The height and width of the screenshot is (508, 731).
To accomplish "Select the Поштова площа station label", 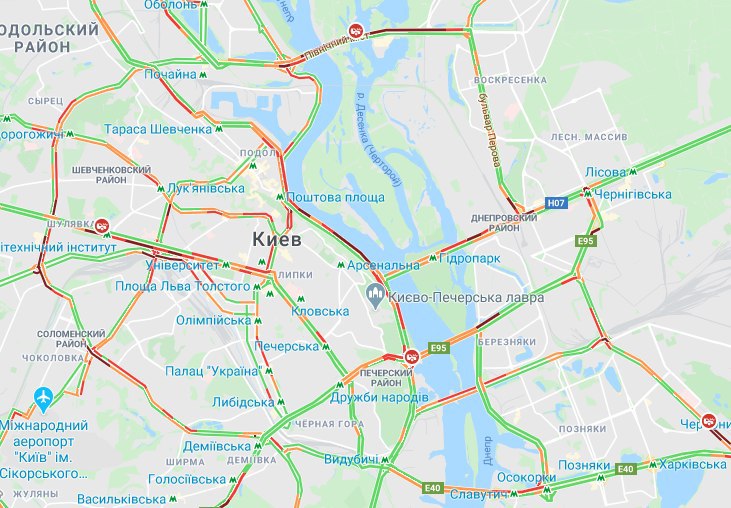I will pyautogui.click(x=335, y=197).
